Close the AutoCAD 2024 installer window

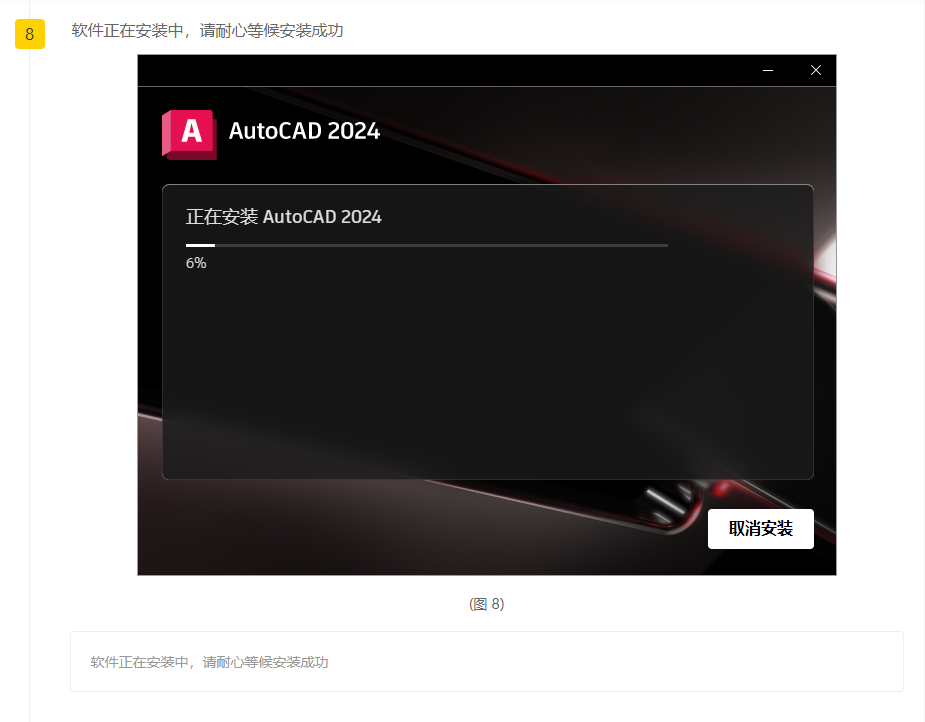815,70
